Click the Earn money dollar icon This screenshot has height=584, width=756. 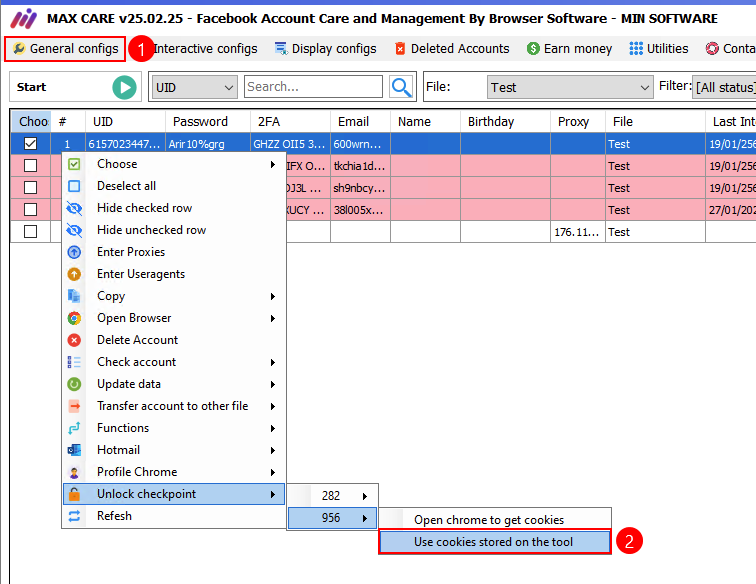tap(533, 49)
